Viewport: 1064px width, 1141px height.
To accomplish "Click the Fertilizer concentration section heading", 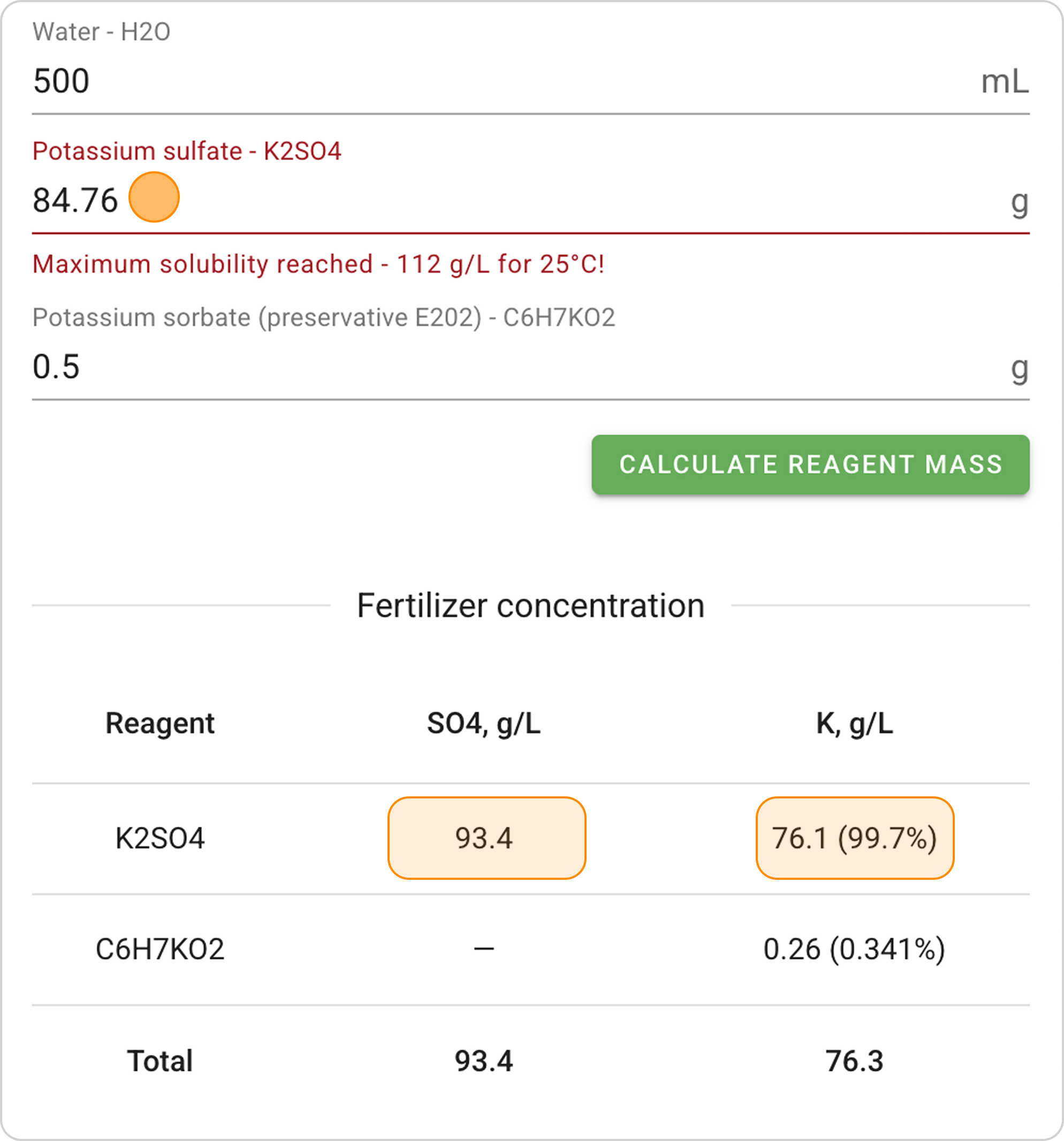I will click(x=530, y=605).
